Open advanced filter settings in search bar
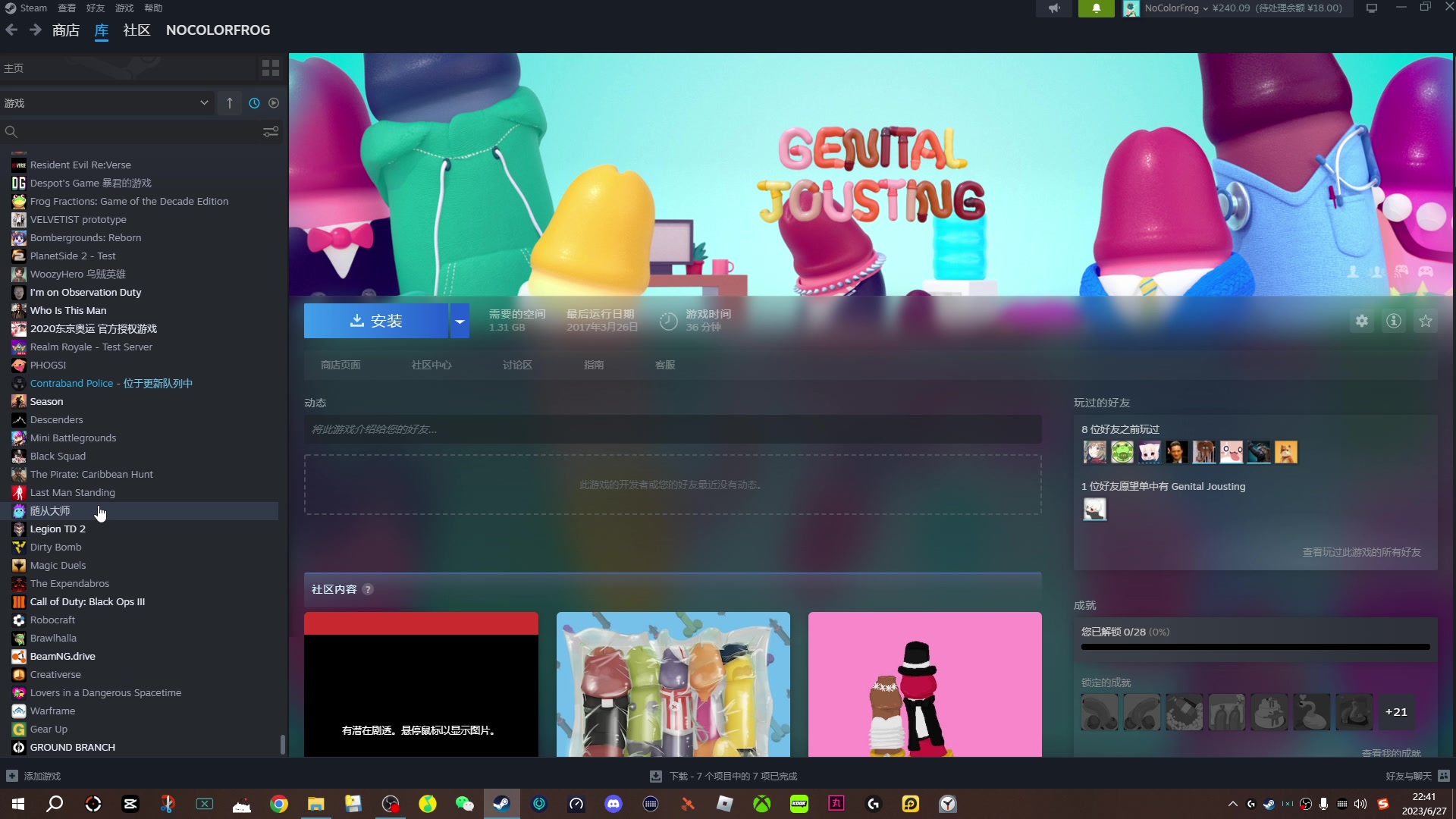 [x=271, y=132]
